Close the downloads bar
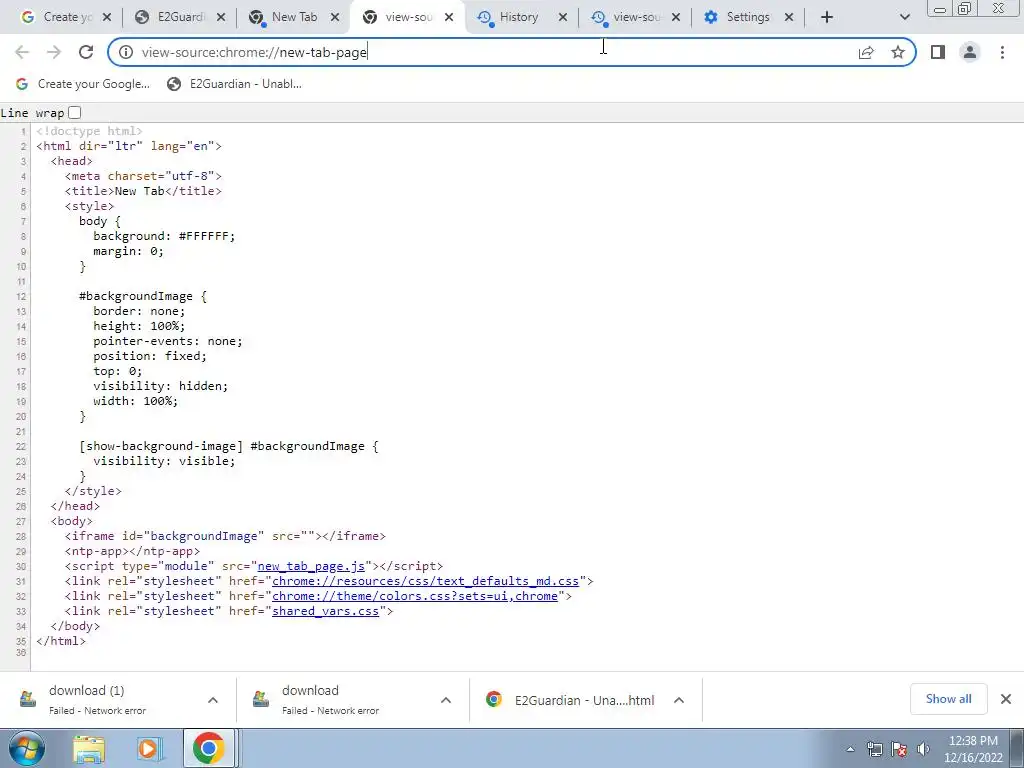1024x768 pixels. coord(1006,699)
